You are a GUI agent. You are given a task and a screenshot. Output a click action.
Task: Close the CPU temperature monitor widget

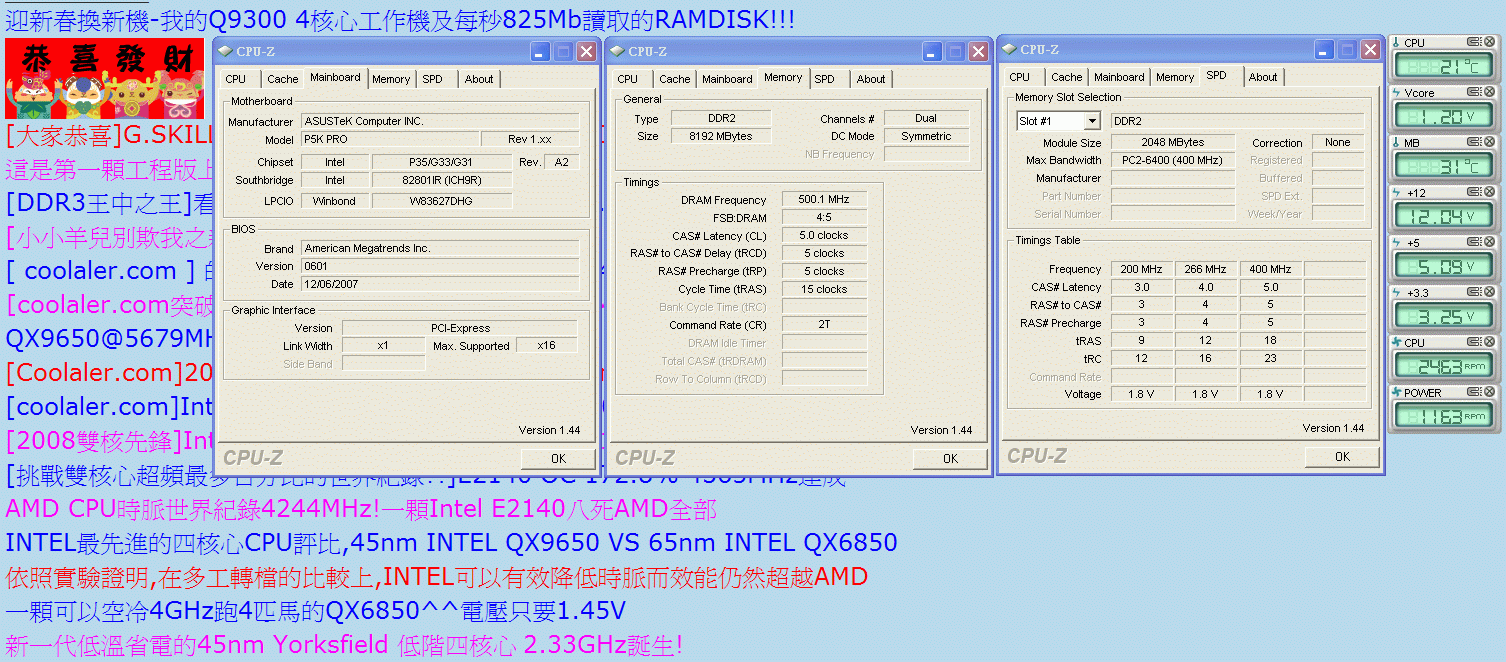[x=1489, y=42]
